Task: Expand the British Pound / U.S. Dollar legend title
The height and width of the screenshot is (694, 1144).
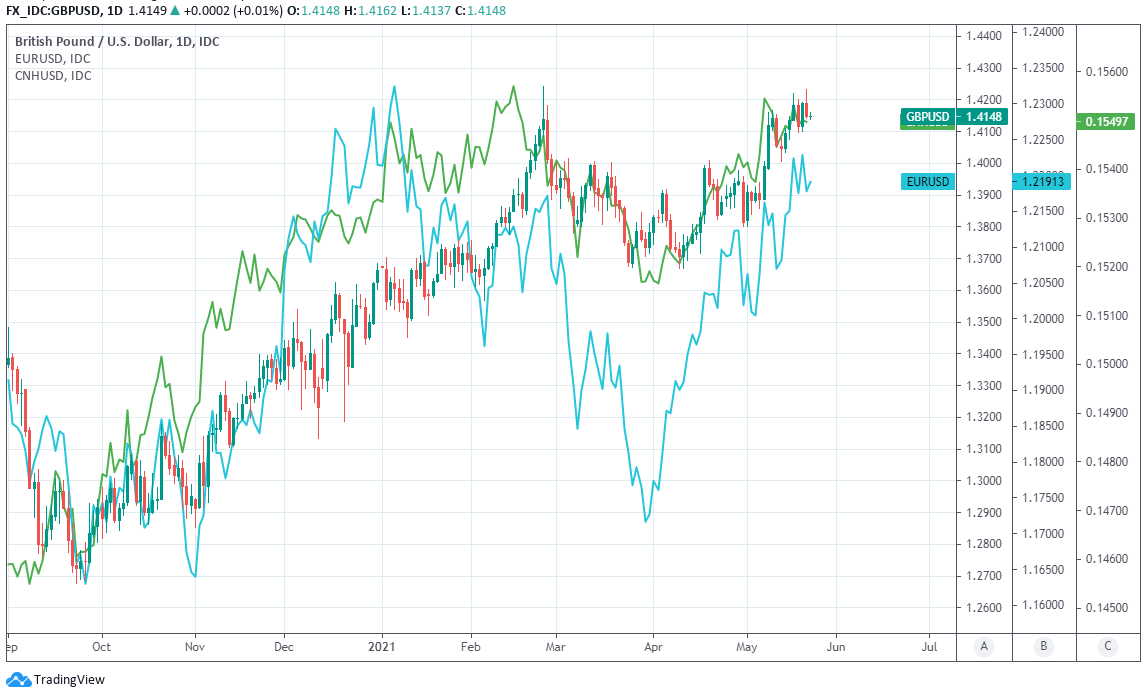Action: (117, 42)
